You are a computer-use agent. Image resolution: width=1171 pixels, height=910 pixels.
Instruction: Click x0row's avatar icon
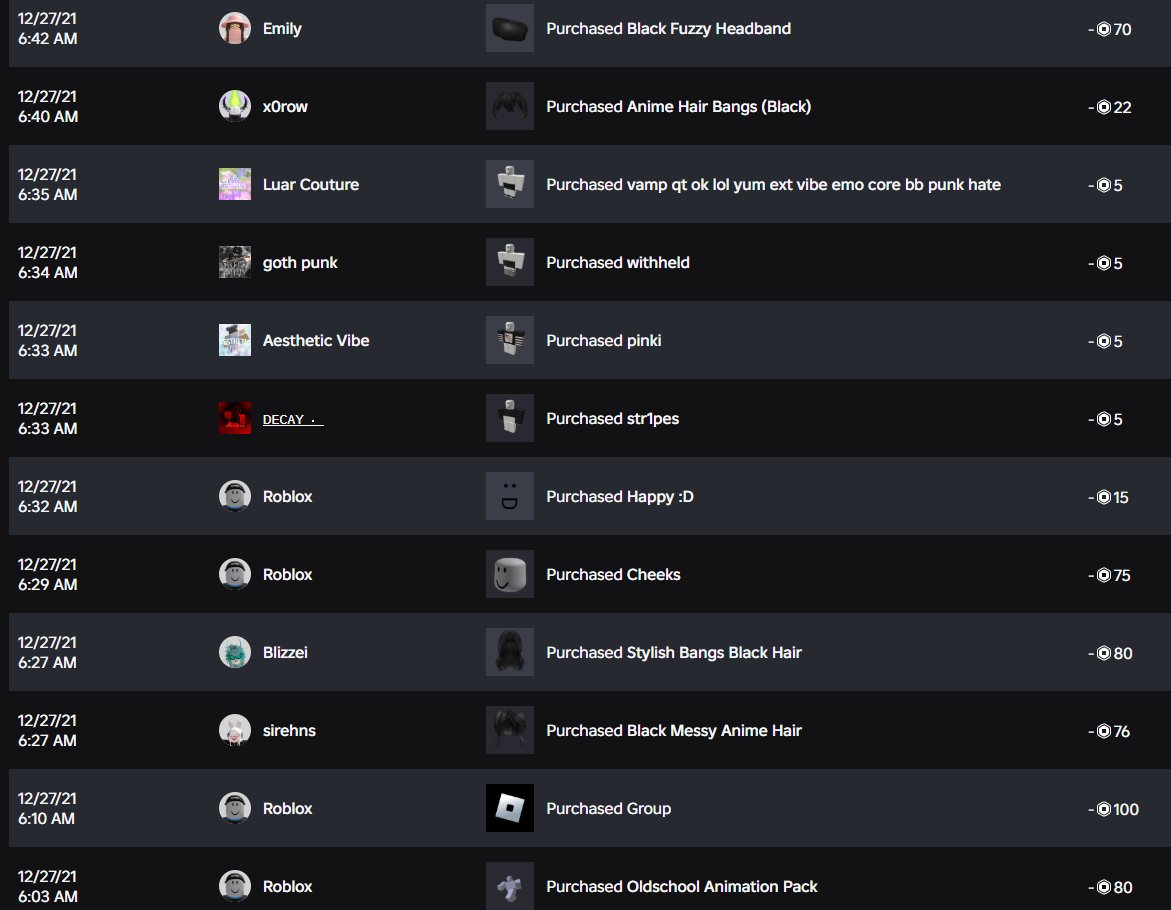click(x=234, y=106)
